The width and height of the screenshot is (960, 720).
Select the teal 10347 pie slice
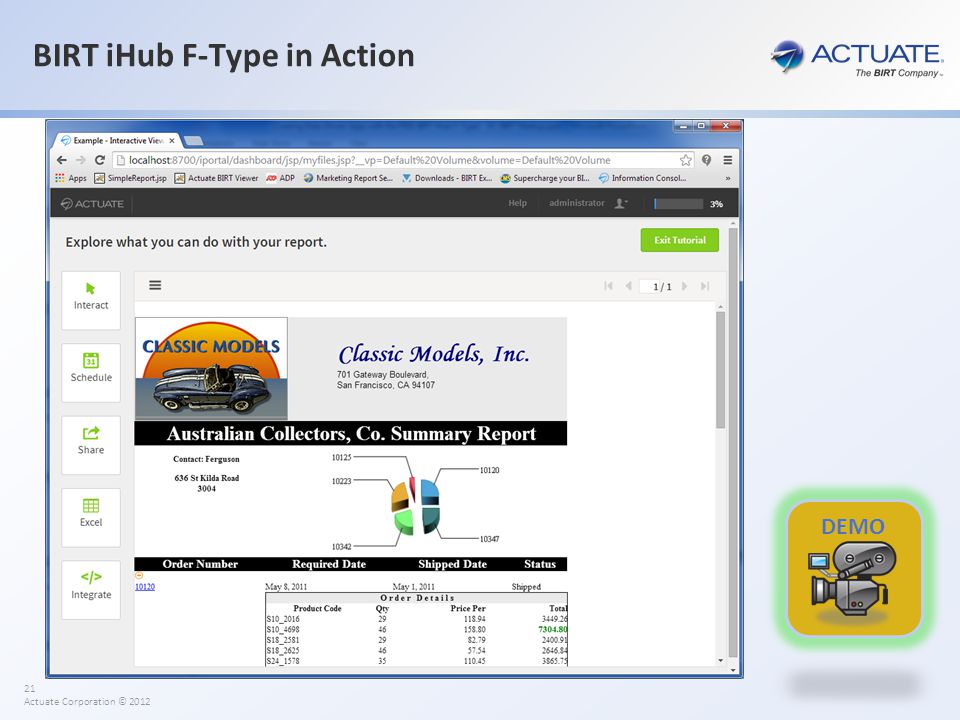[x=430, y=518]
